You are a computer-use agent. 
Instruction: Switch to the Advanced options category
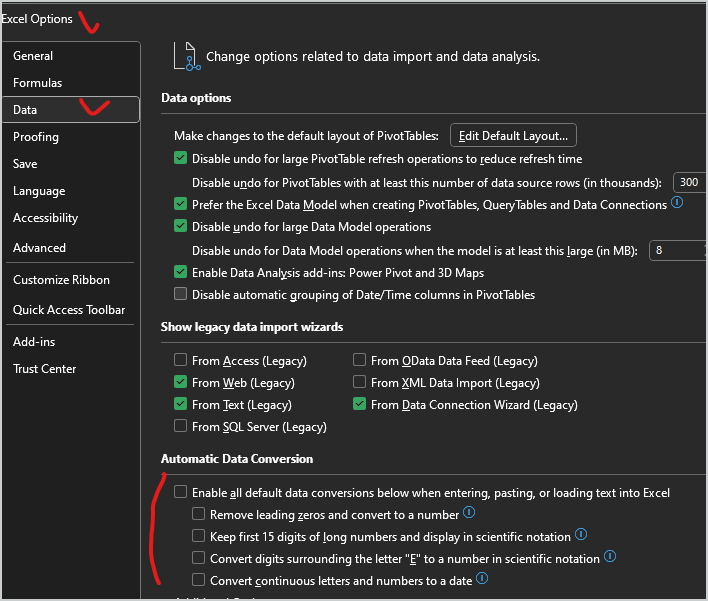(40, 247)
